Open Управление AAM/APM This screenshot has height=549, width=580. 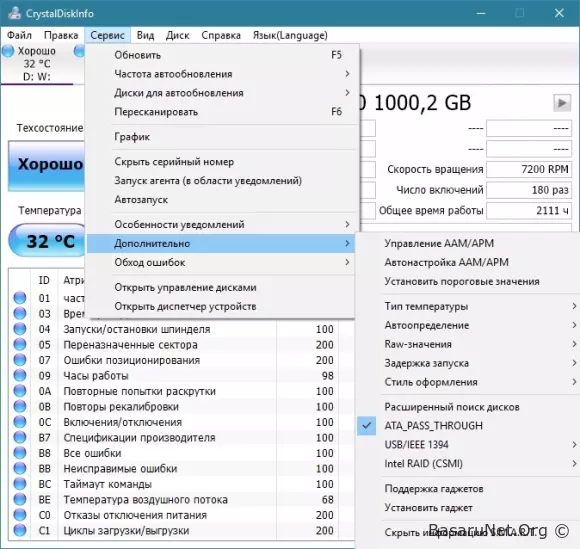[x=468, y=243]
